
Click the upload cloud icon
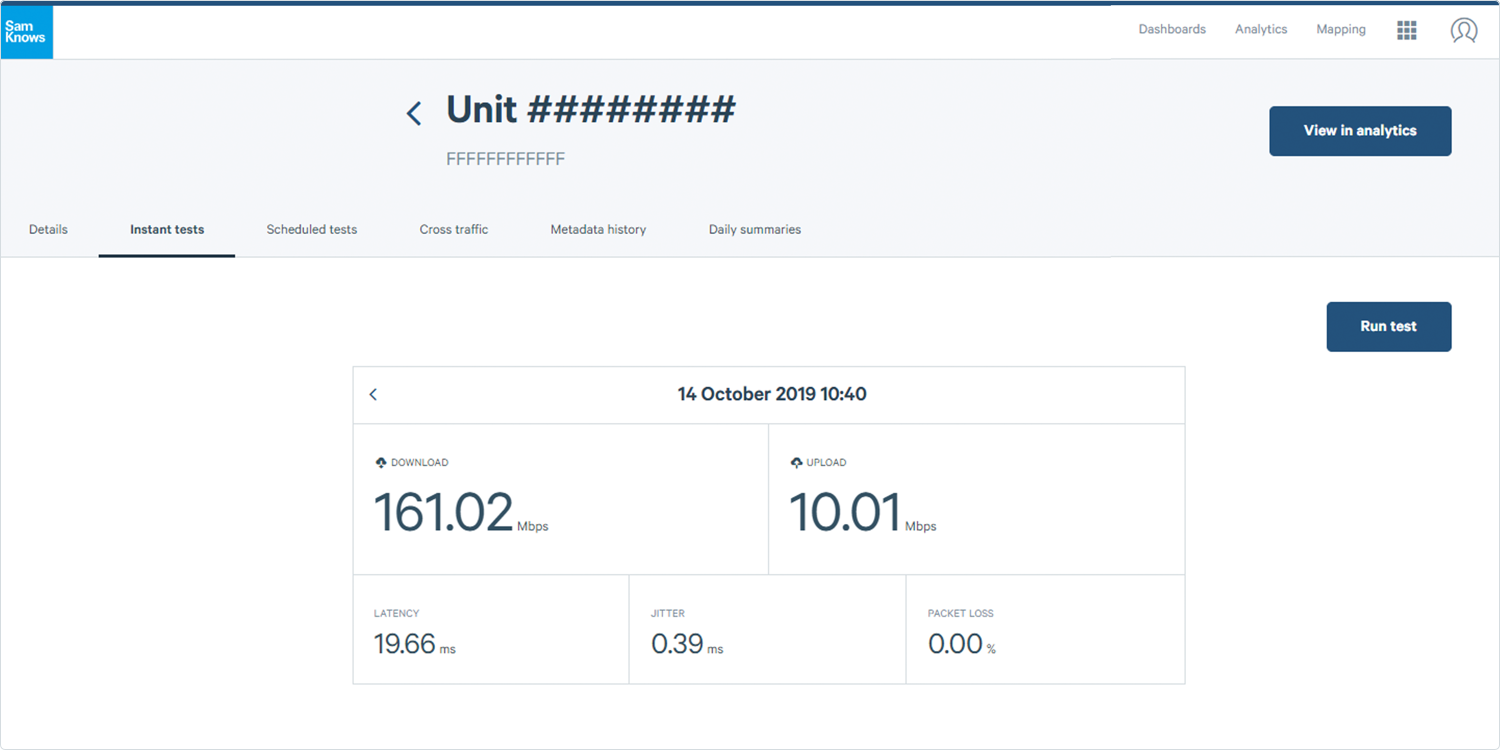tap(796, 463)
